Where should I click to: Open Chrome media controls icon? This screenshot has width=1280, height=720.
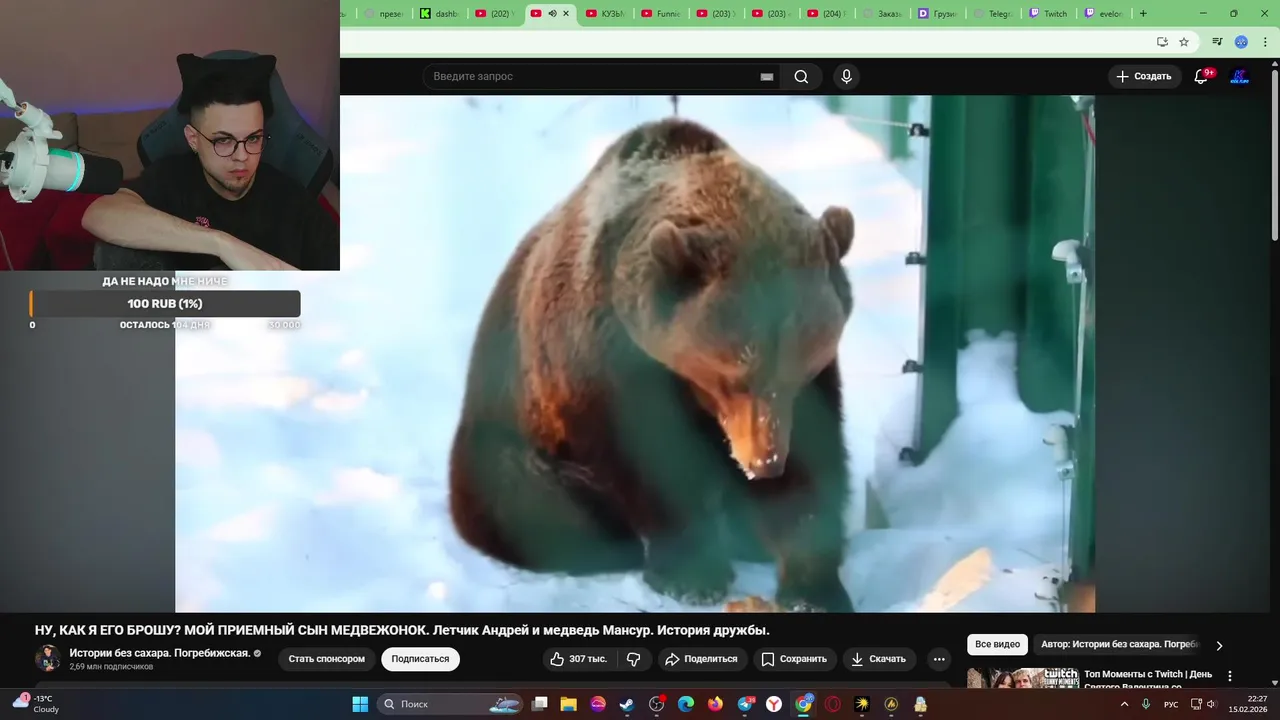tap(1217, 42)
